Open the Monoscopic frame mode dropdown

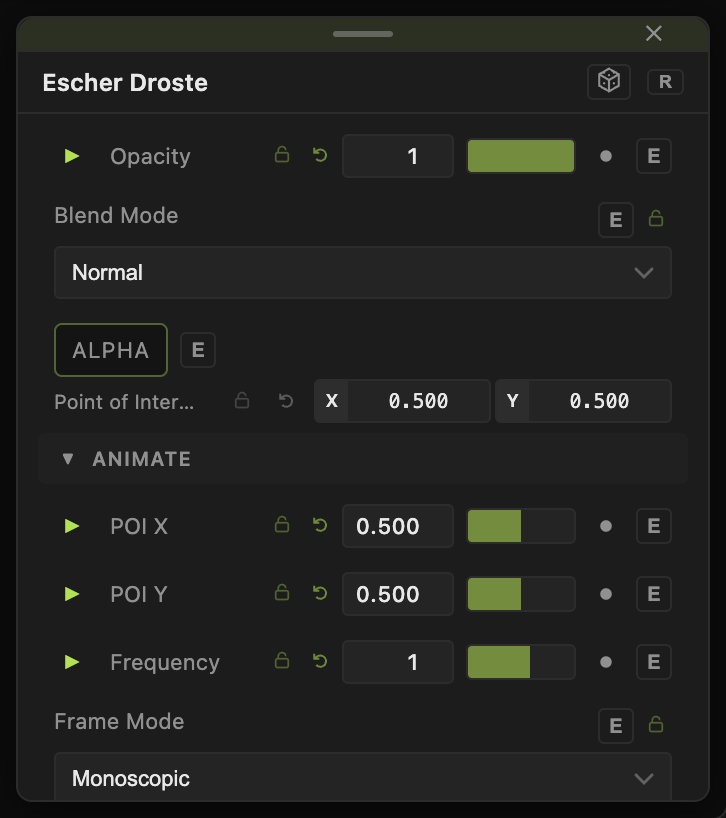[362, 777]
